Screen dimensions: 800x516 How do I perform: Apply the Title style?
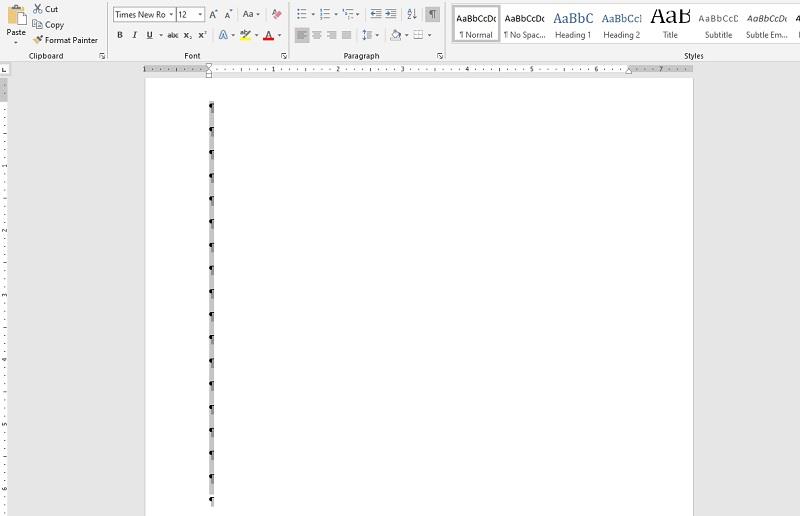(x=670, y=23)
